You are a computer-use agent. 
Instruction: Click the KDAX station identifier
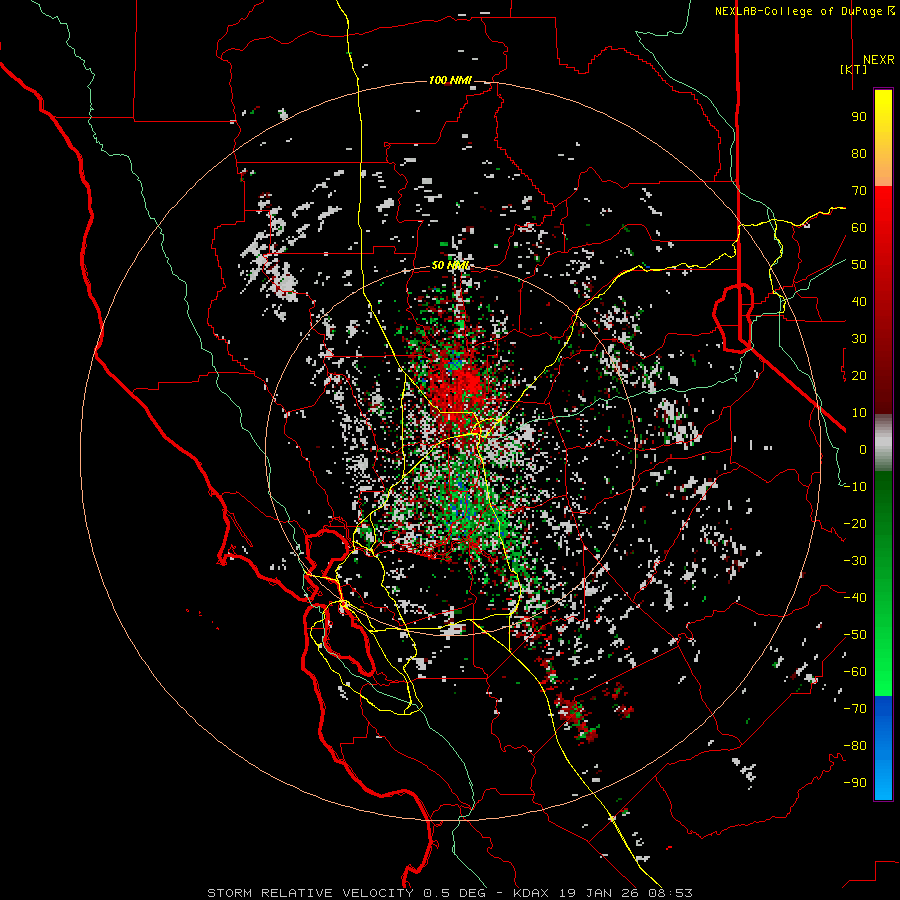click(x=531, y=893)
